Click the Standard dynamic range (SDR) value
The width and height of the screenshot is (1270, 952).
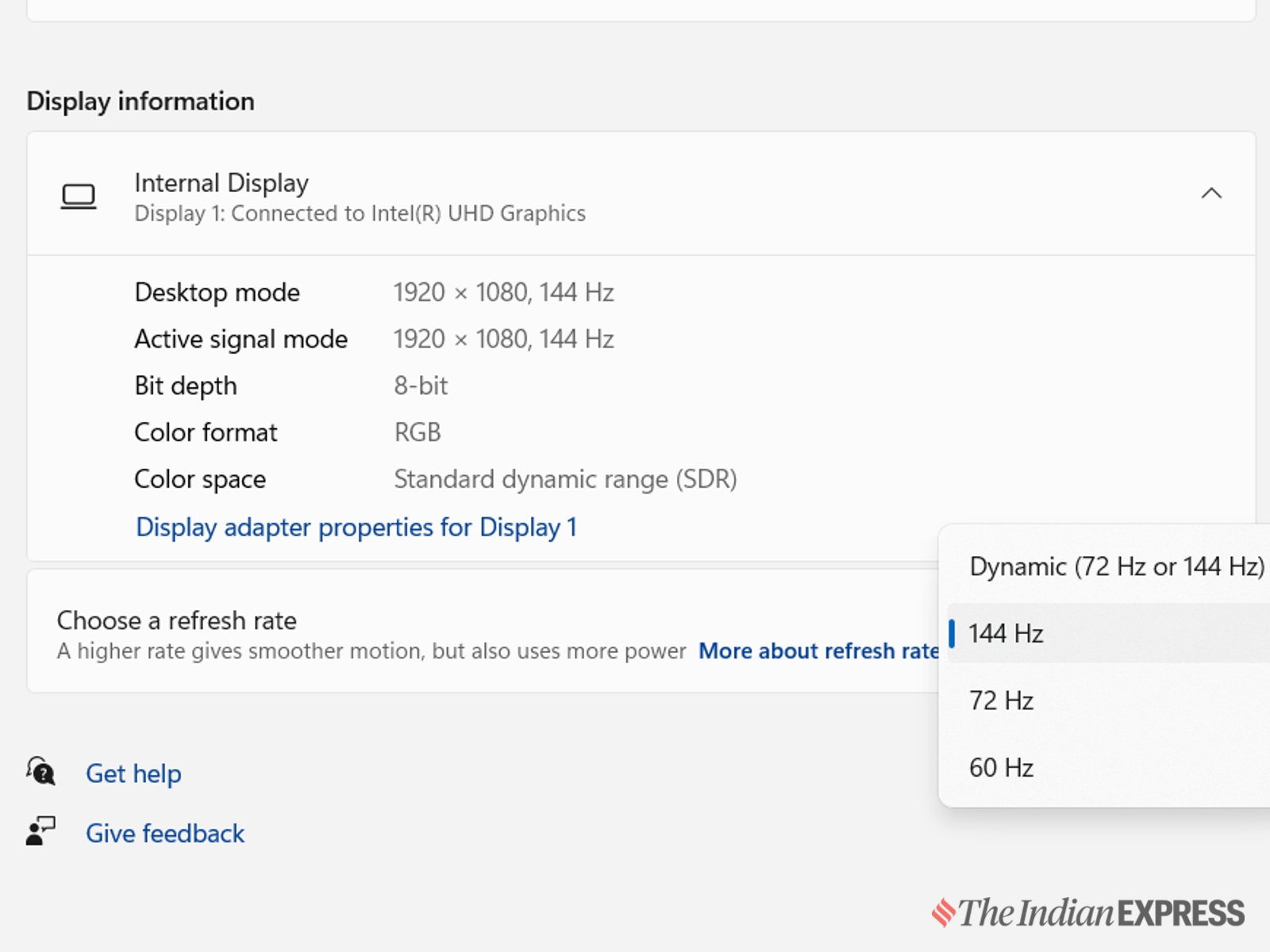(x=565, y=480)
